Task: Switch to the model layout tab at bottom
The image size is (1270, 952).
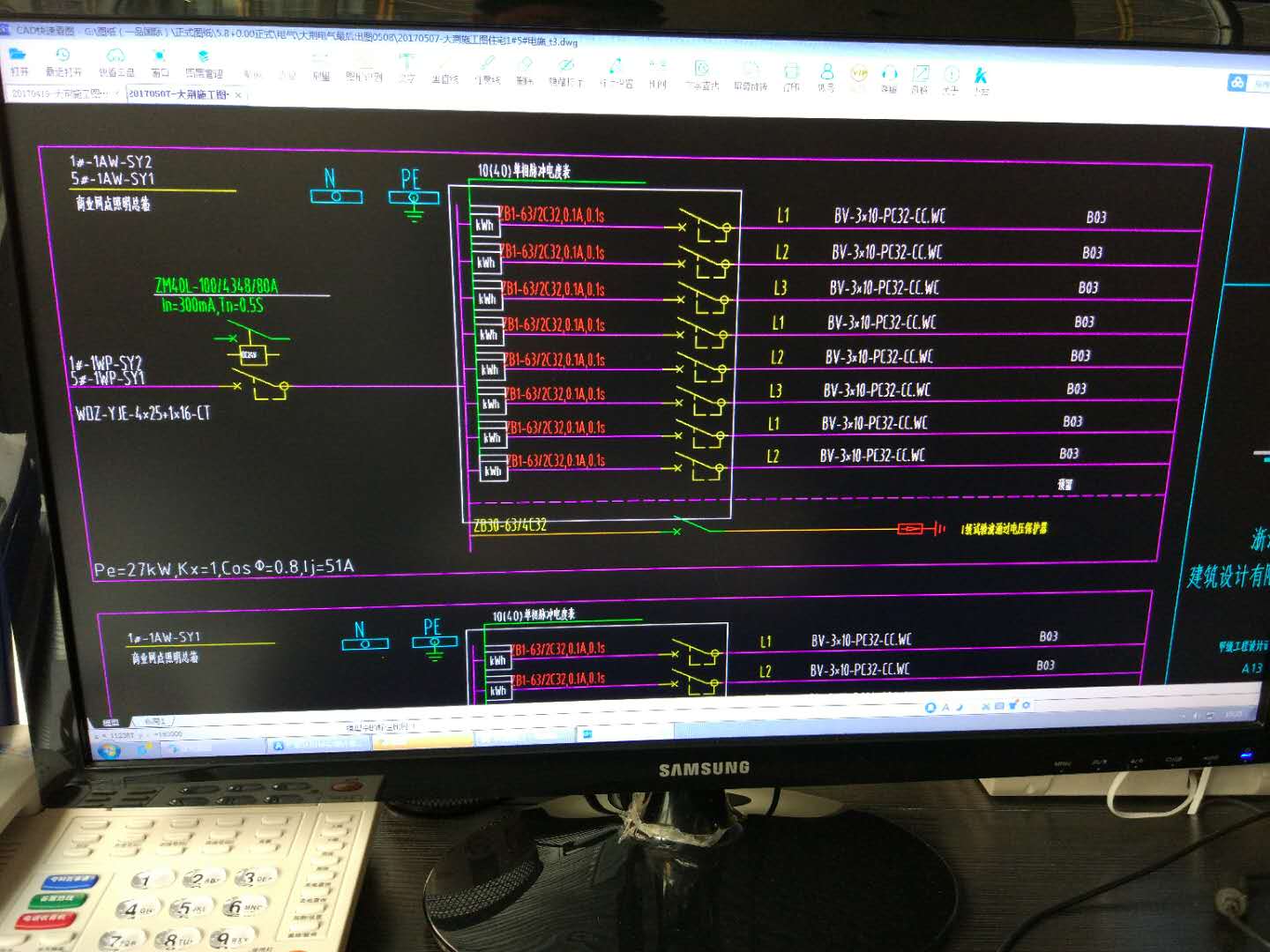Action: [110, 722]
